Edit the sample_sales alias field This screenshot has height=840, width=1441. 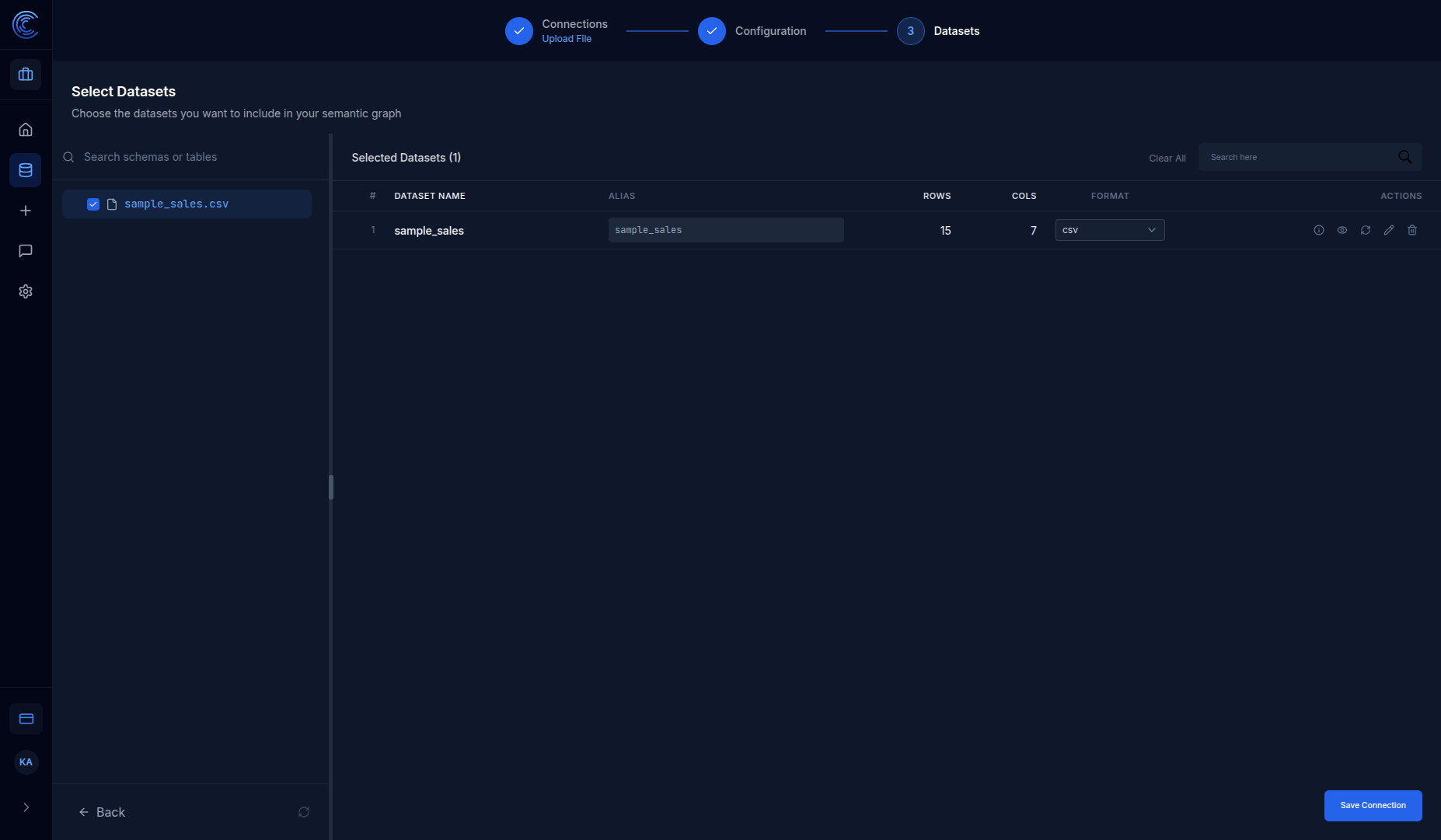click(x=726, y=230)
